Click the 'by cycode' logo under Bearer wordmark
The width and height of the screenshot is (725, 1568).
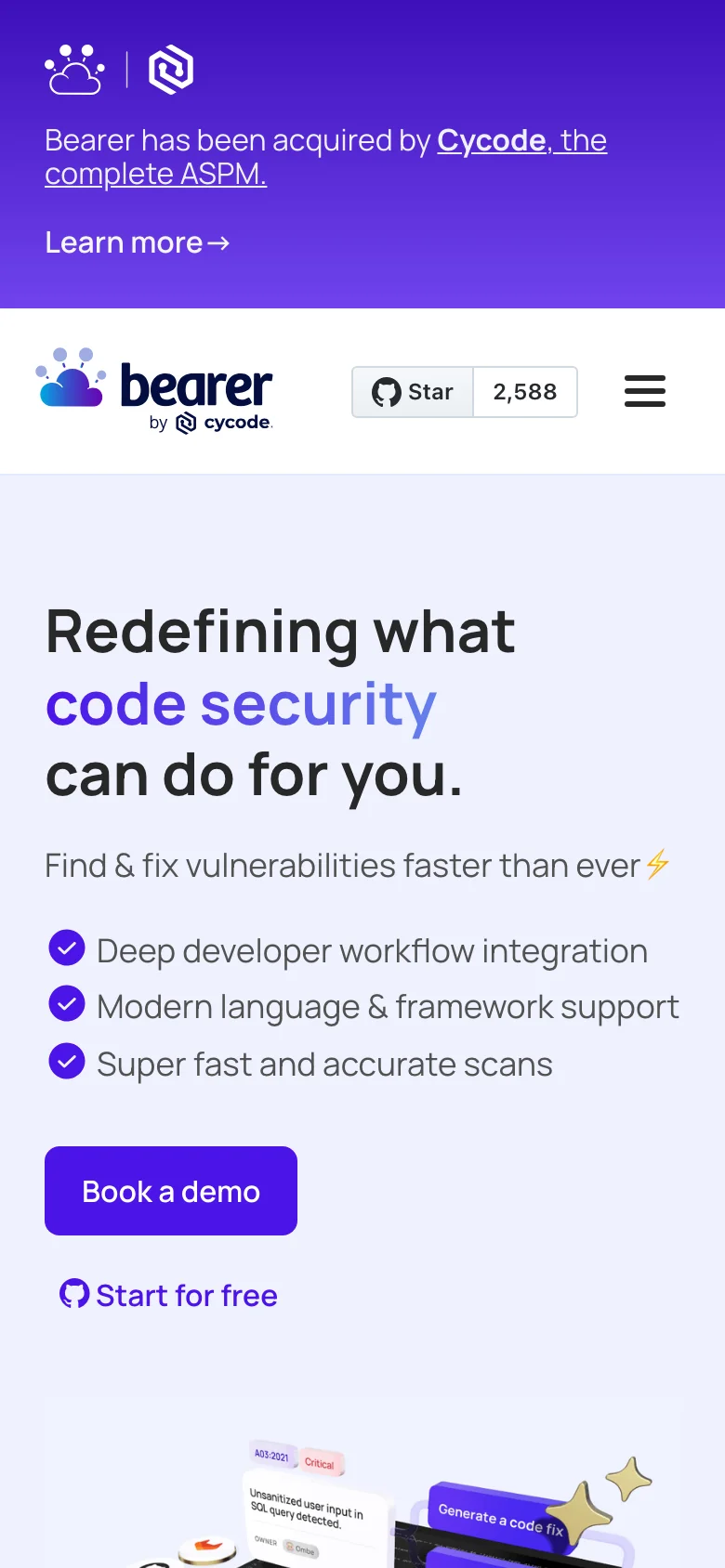click(x=211, y=423)
